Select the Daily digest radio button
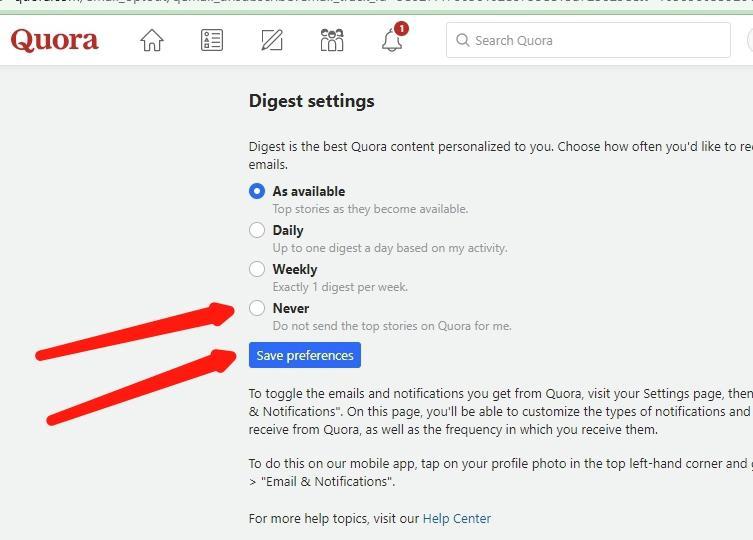The width and height of the screenshot is (753, 540). coord(257,230)
